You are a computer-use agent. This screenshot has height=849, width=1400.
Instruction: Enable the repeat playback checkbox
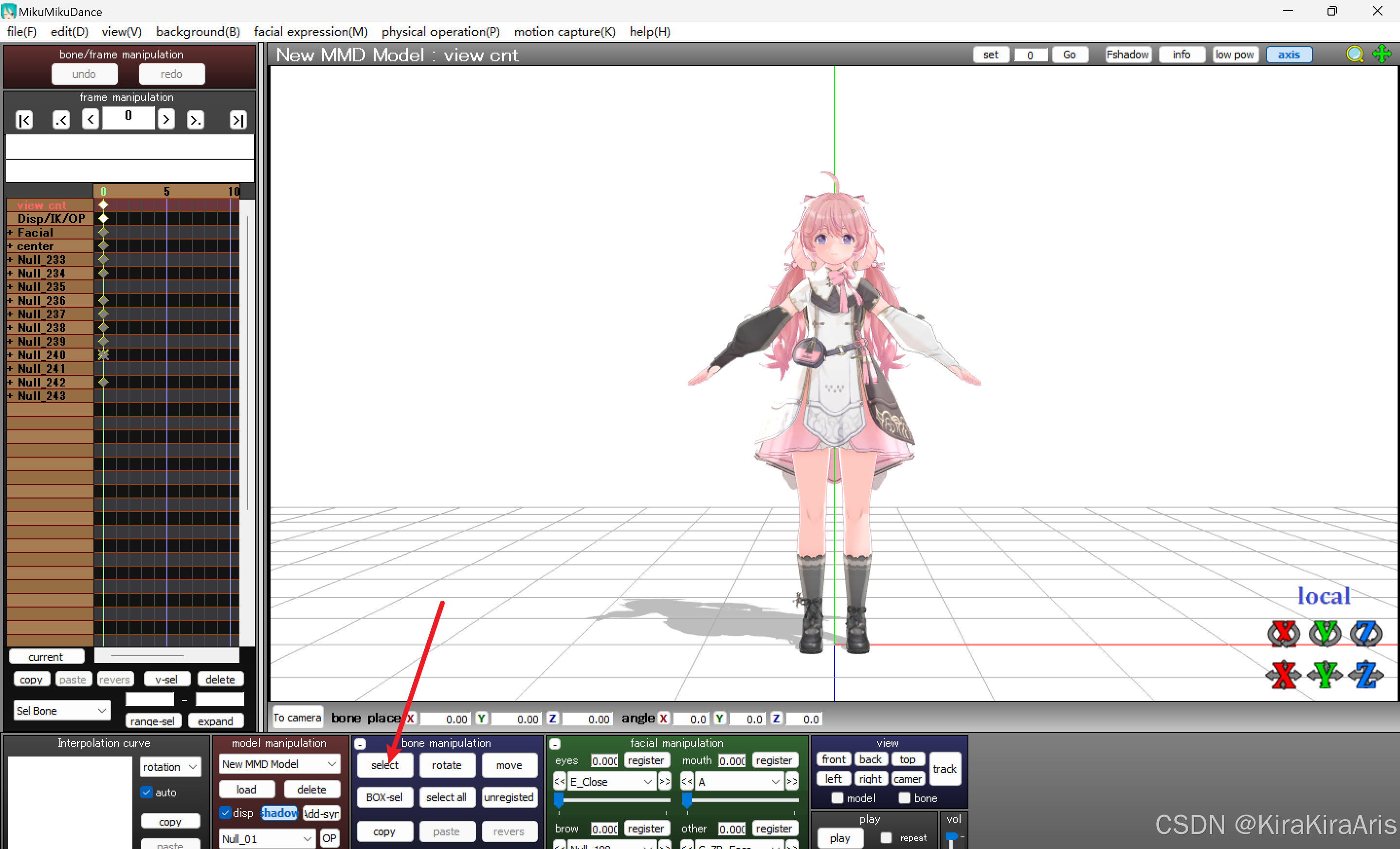[x=885, y=838]
